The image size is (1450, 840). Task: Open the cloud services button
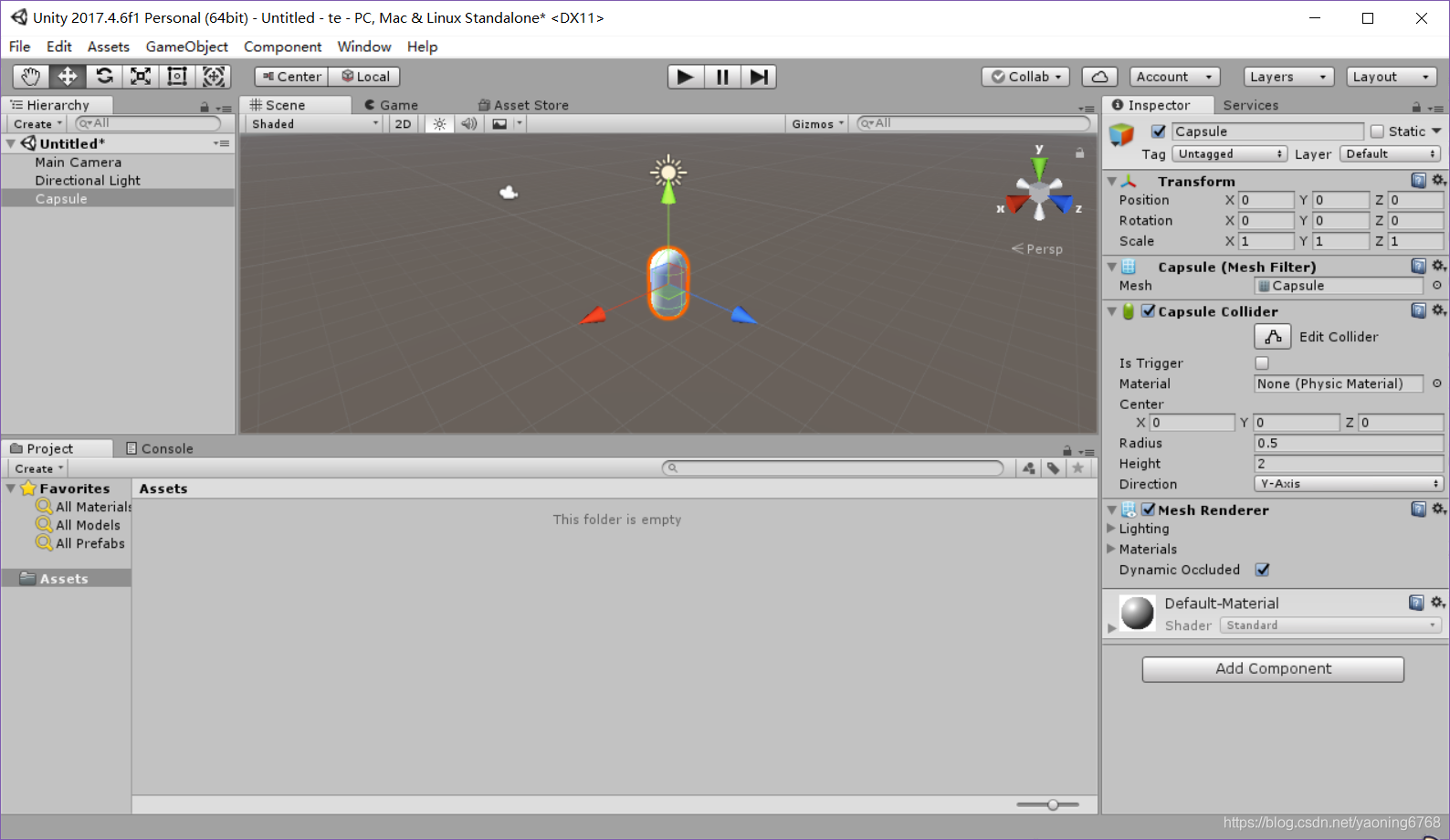coord(1100,77)
